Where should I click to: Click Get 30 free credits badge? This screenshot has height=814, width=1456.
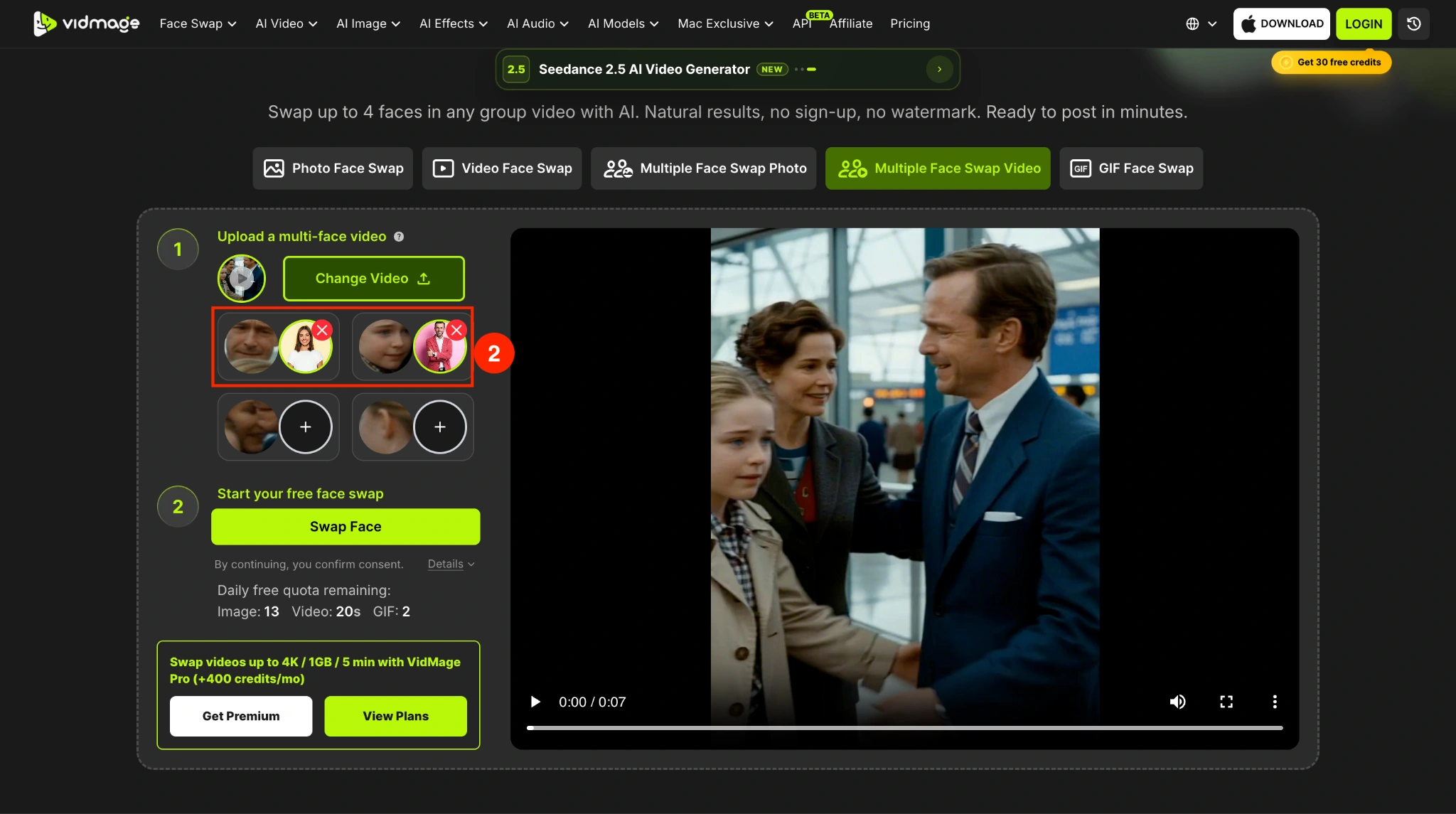click(1332, 62)
